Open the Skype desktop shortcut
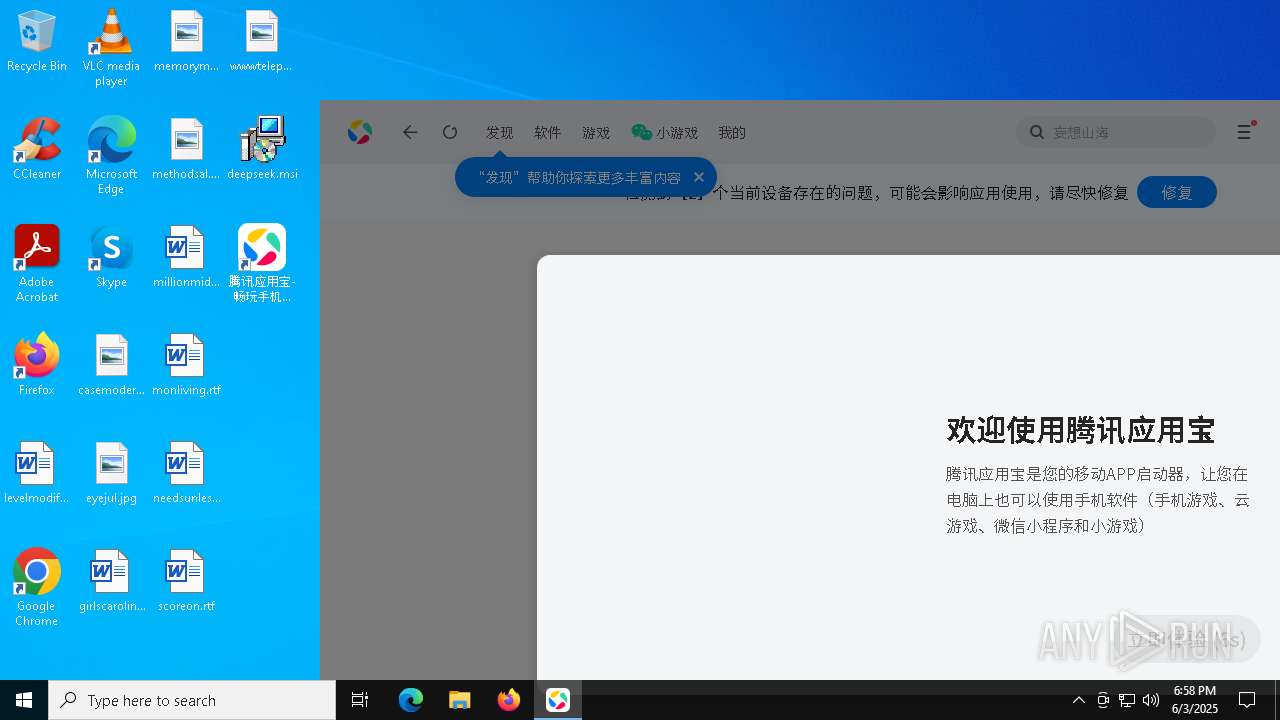Viewport: 1280px width, 720px height. 111,256
